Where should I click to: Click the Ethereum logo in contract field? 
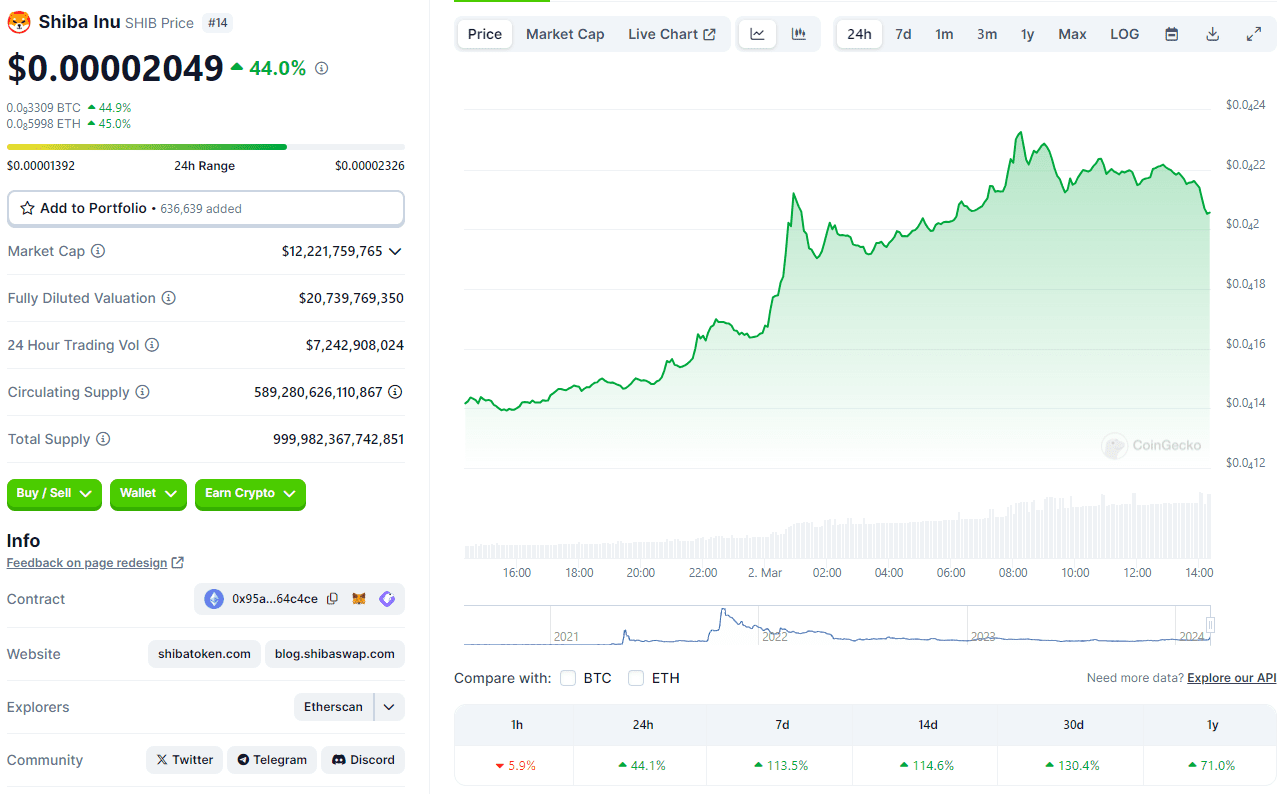[214, 599]
